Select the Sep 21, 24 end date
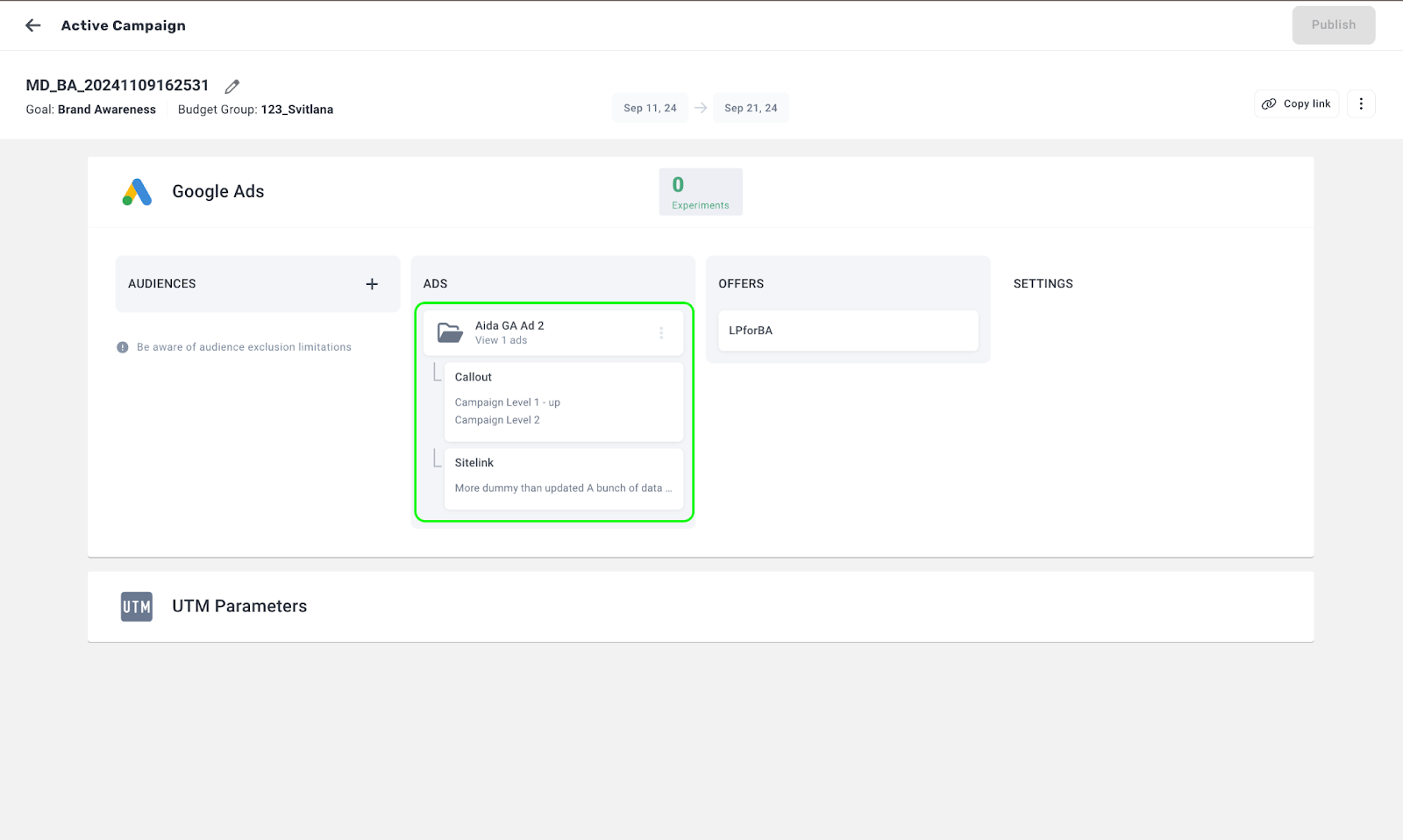 pyautogui.click(x=751, y=108)
